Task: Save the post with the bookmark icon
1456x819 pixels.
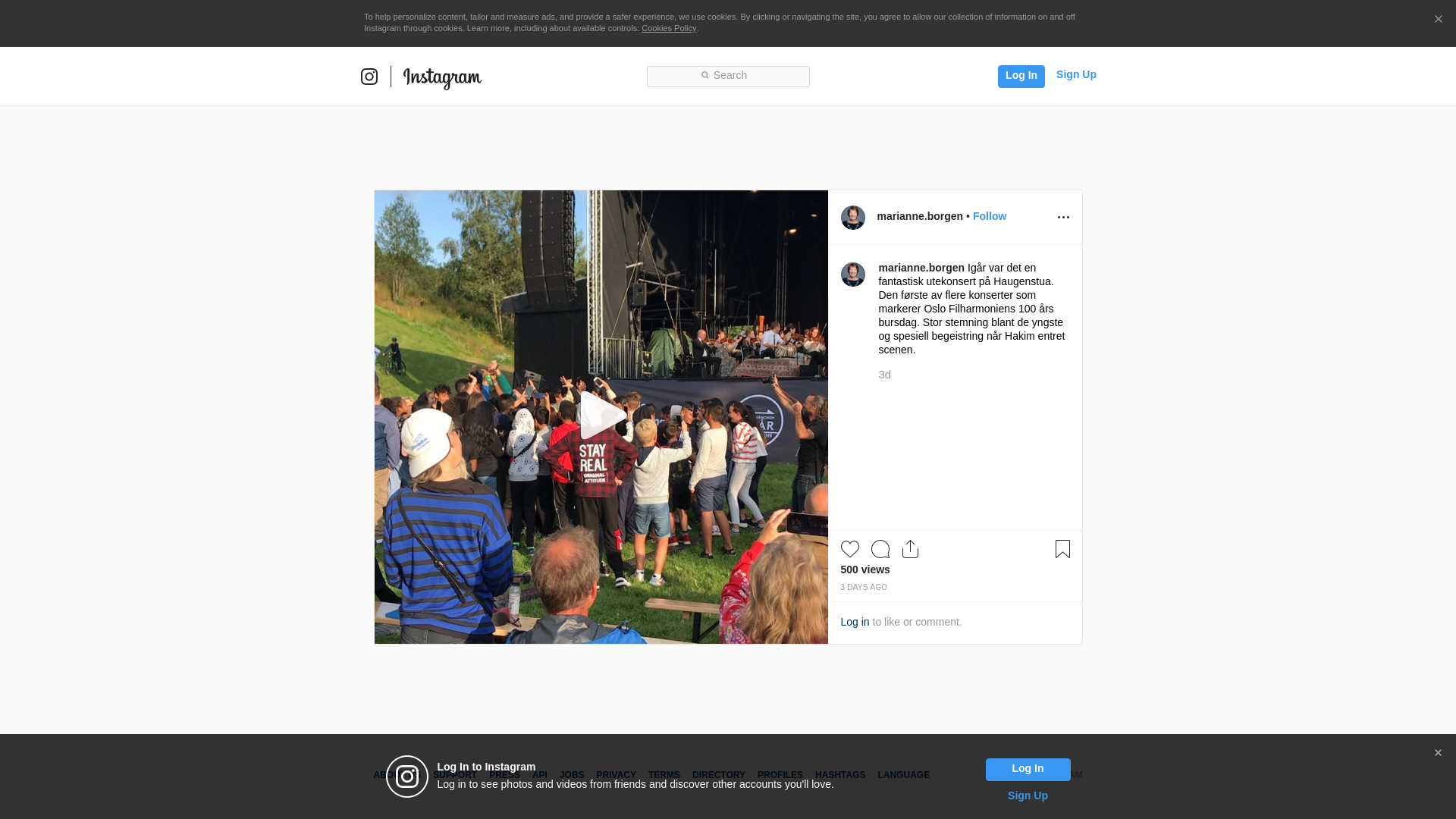Action: click(x=1062, y=549)
